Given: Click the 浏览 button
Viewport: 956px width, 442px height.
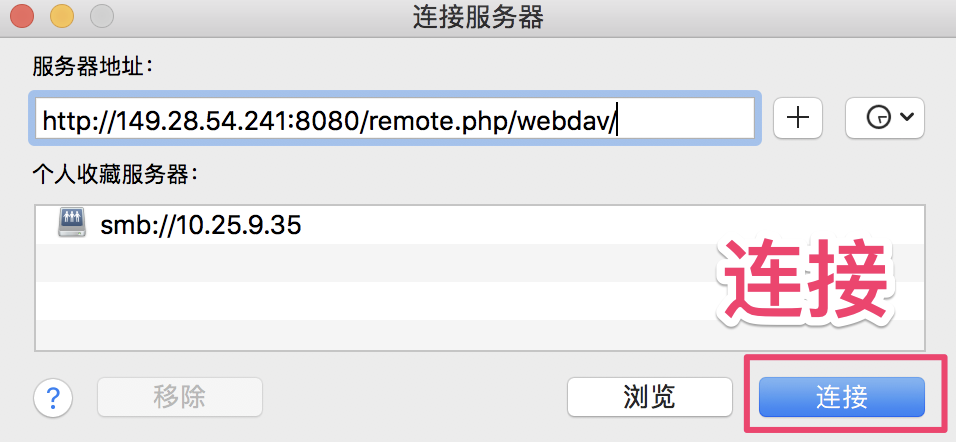Looking at the screenshot, I should point(650,397).
